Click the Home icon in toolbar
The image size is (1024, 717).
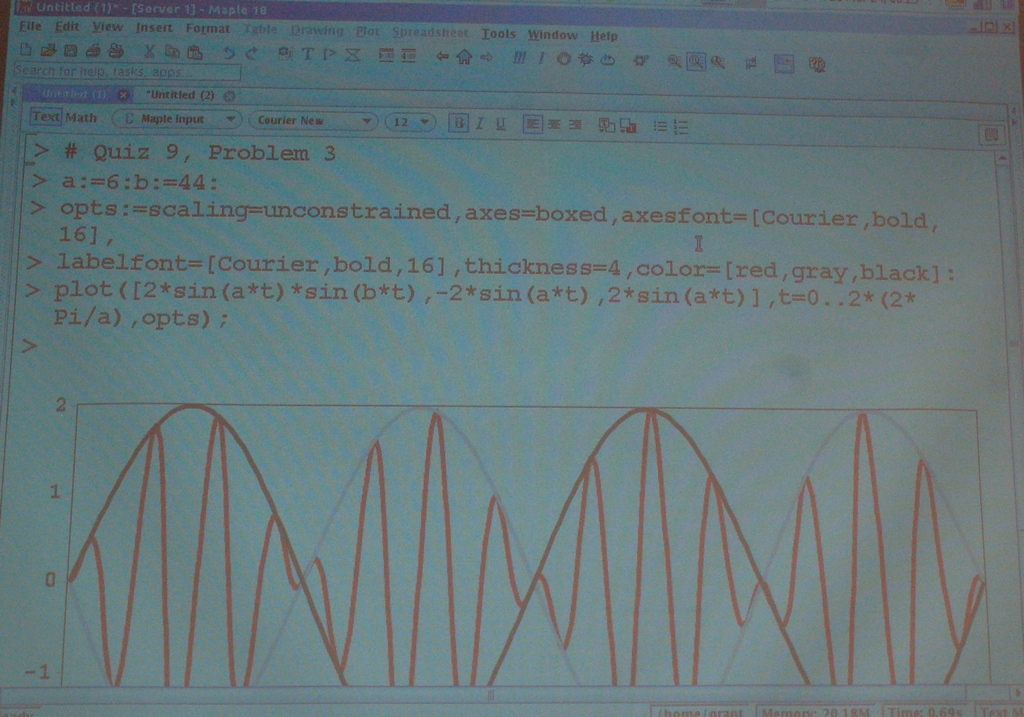click(x=464, y=58)
